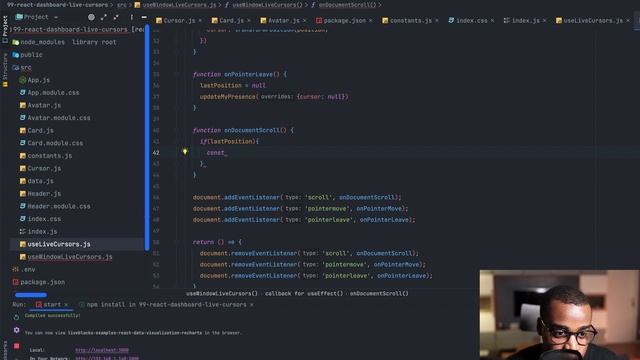Click the Expand All icon in Project panel

104,17
